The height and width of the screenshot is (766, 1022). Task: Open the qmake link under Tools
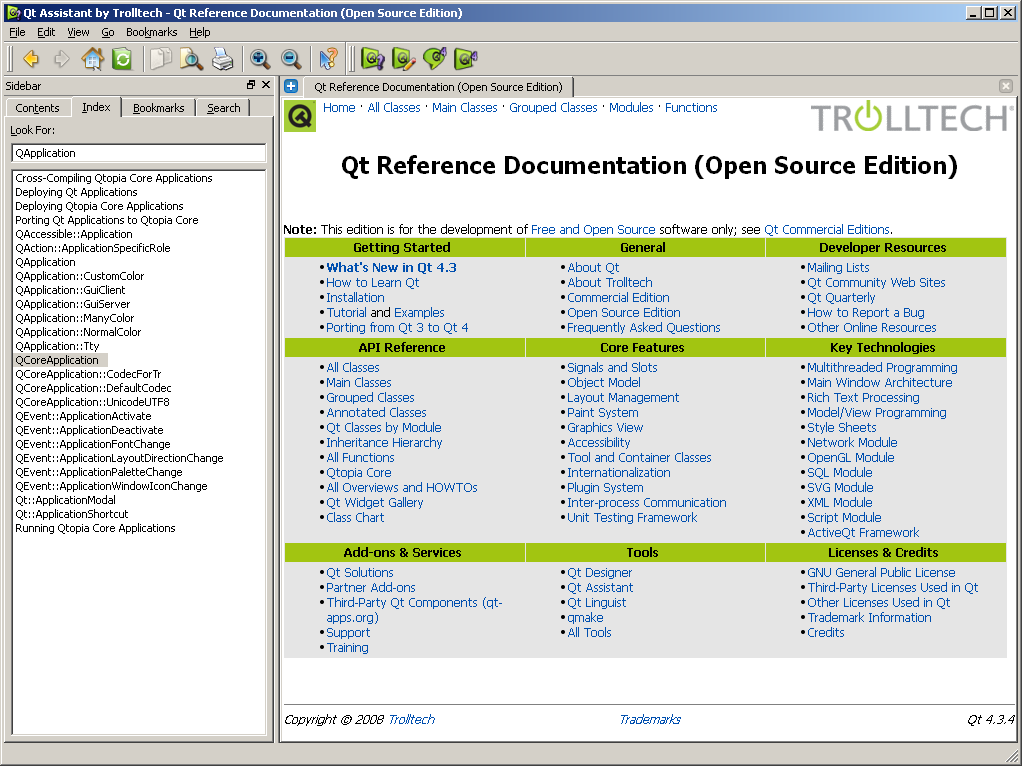pos(585,617)
